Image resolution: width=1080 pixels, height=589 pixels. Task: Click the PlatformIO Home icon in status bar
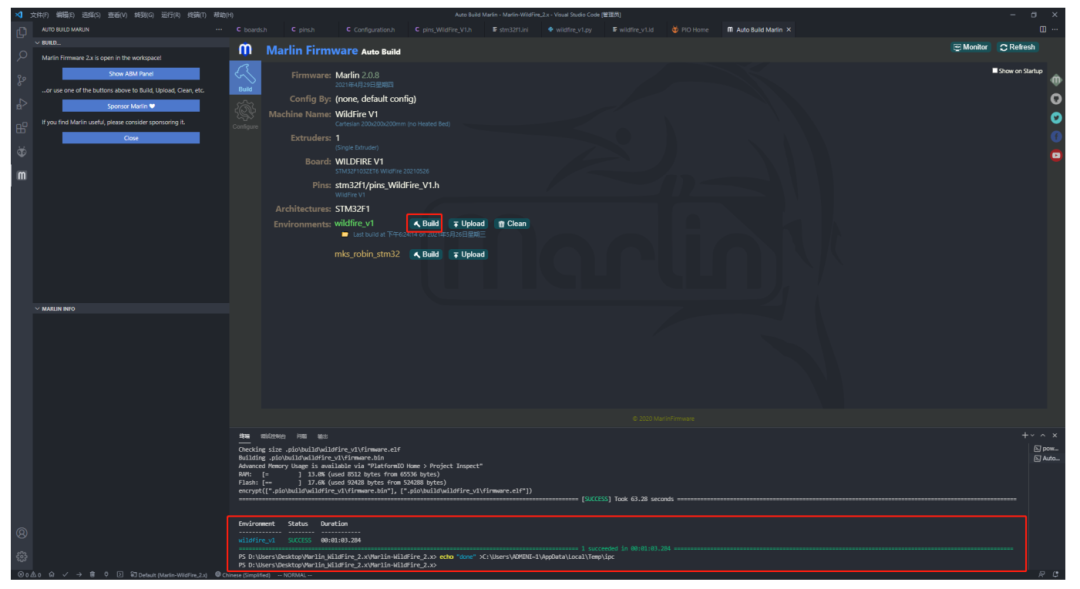(x=52, y=574)
